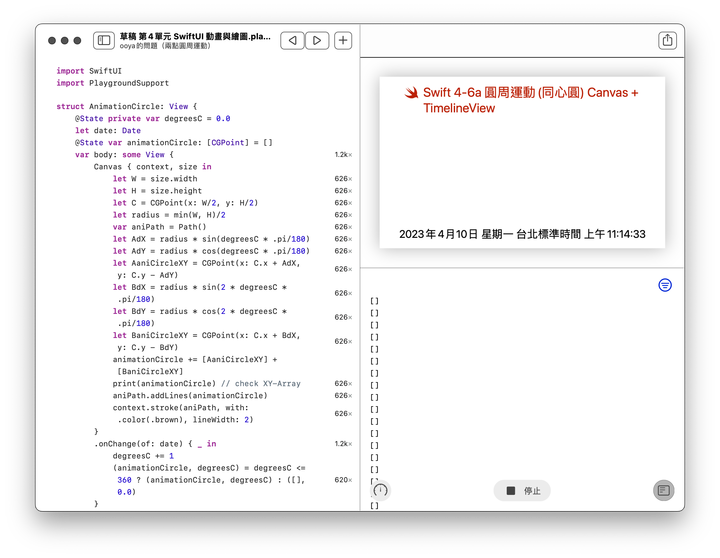Screen dimensions: 720x558
Task: Minimize the playground window
Action: (x=65, y=40)
